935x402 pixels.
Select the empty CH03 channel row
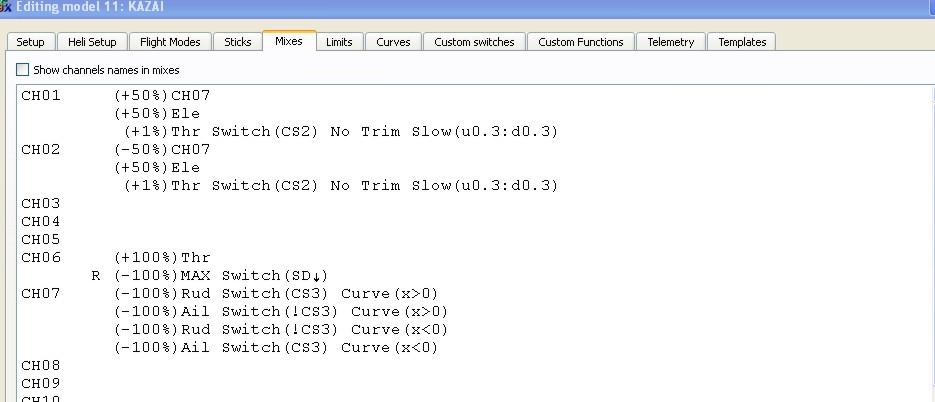41,204
